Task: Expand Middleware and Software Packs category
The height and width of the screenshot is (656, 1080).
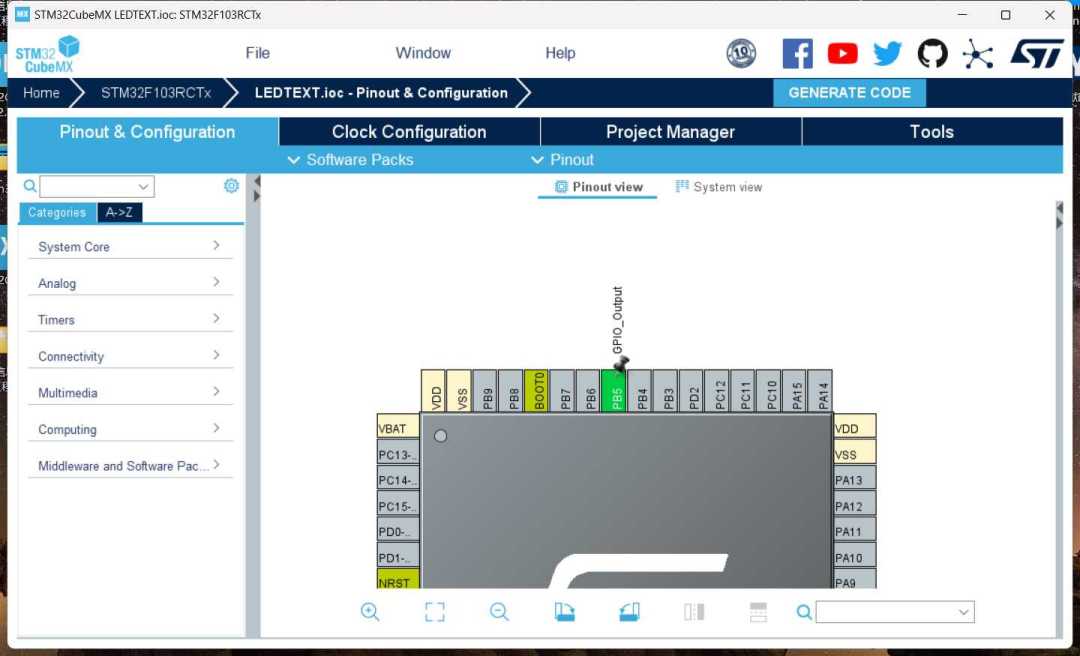Action: point(130,465)
